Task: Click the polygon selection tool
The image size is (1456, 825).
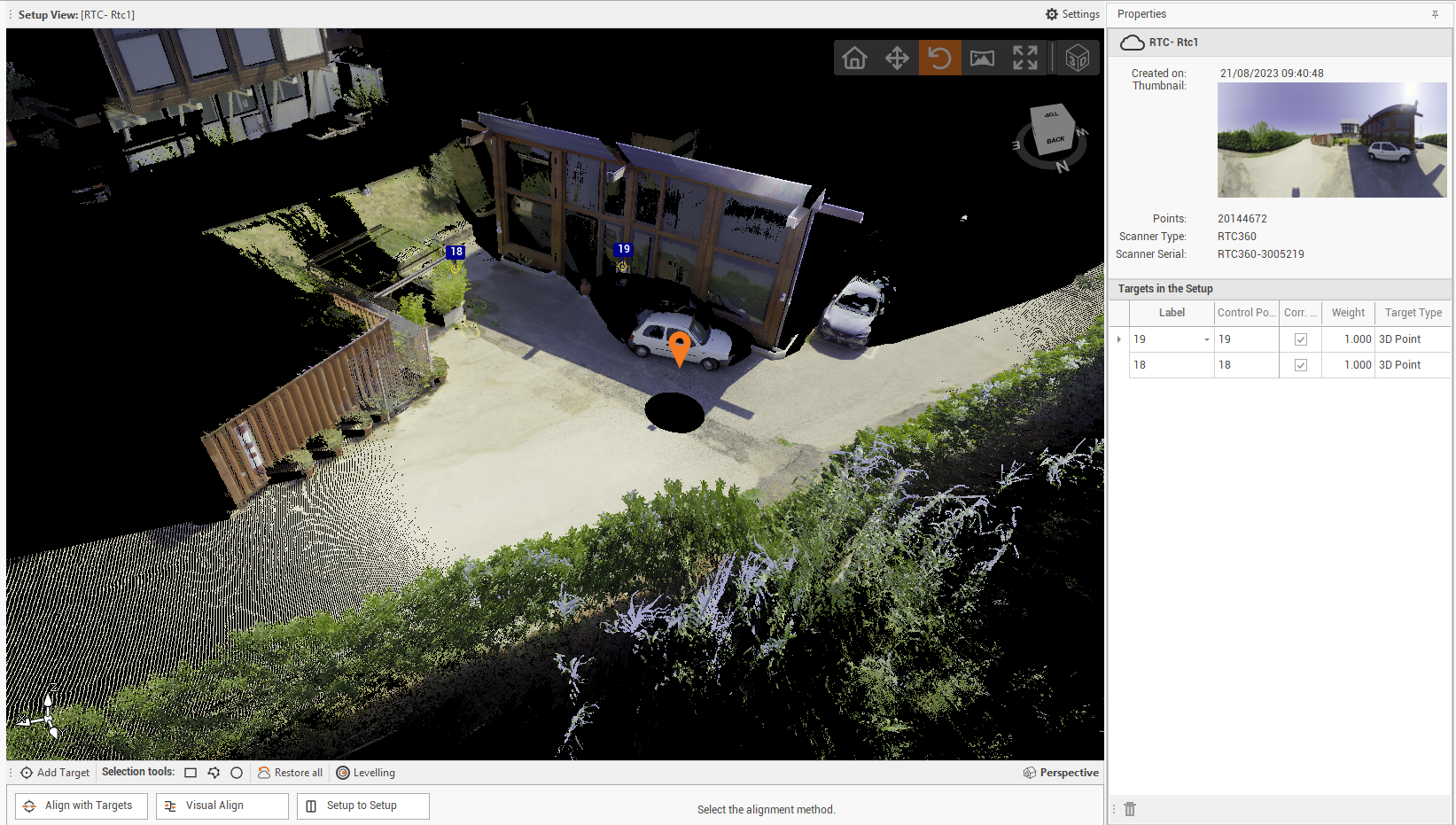Action: point(214,773)
